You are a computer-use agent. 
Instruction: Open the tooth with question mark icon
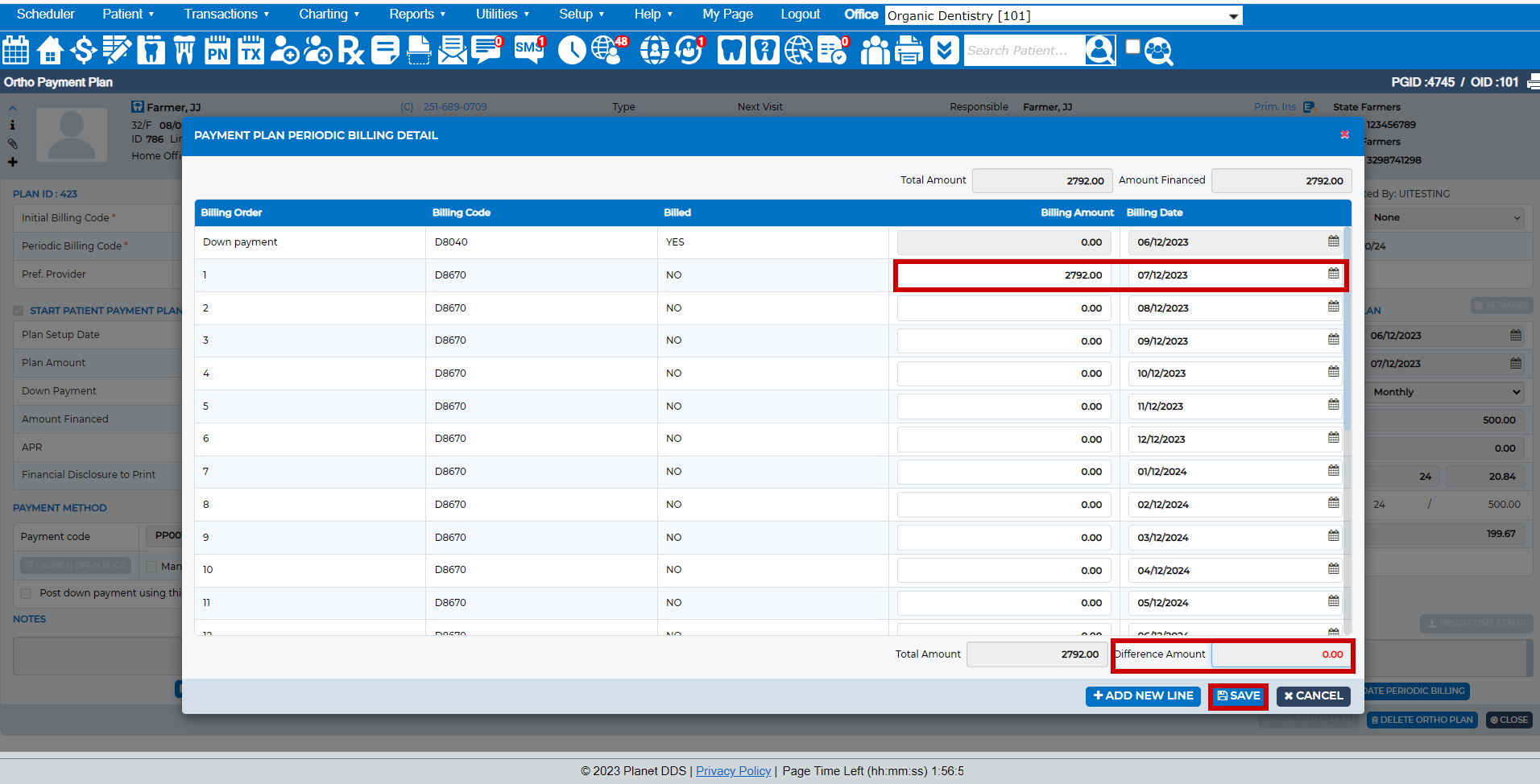point(764,50)
